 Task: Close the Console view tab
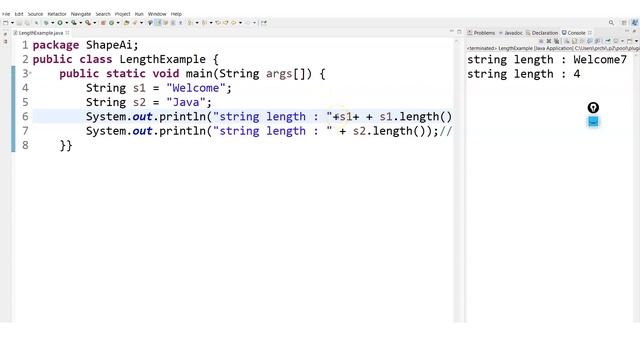coord(590,33)
